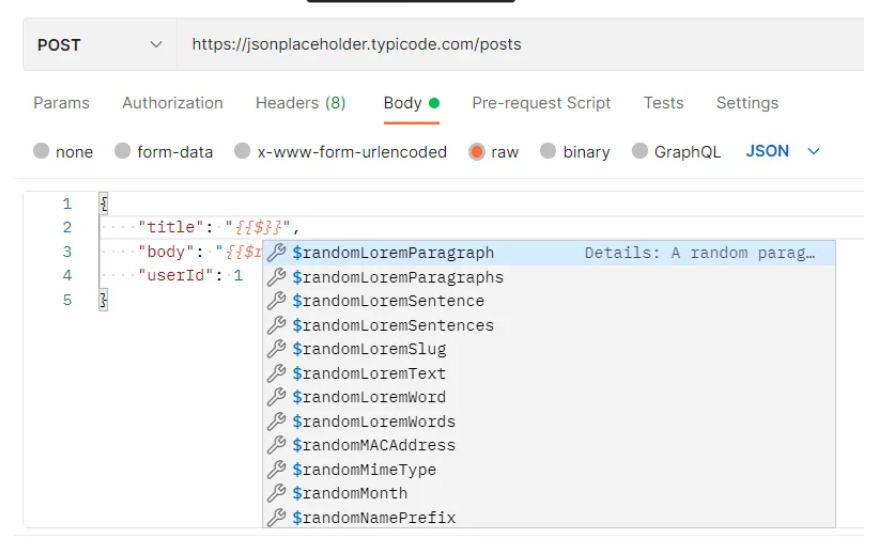
Task: Choose $randomMACAddress suggestion
Action: point(549,445)
